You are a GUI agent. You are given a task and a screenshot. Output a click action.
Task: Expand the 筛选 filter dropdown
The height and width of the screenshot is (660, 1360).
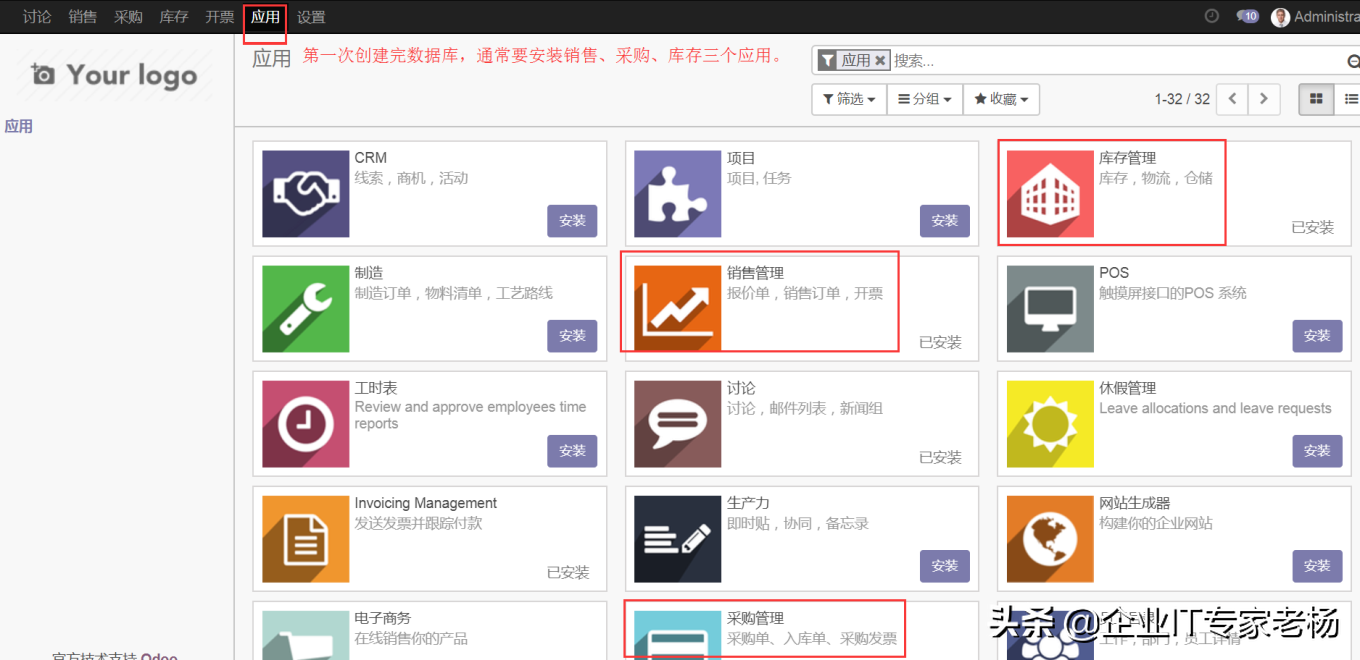(x=849, y=99)
